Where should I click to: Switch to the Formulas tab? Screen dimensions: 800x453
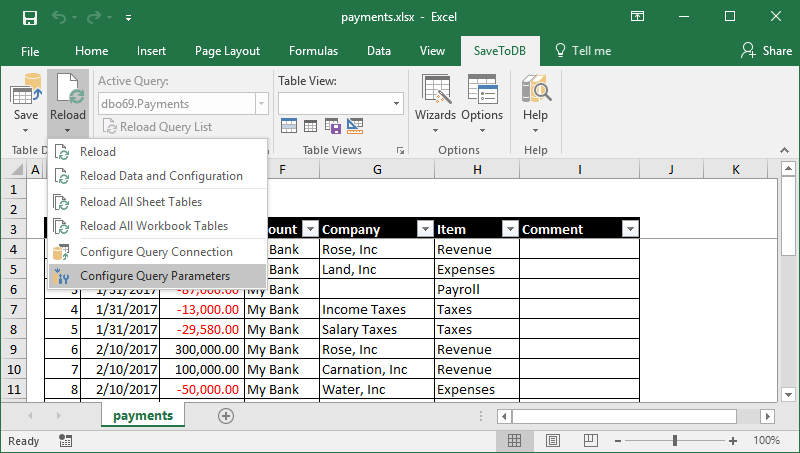coord(313,51)
